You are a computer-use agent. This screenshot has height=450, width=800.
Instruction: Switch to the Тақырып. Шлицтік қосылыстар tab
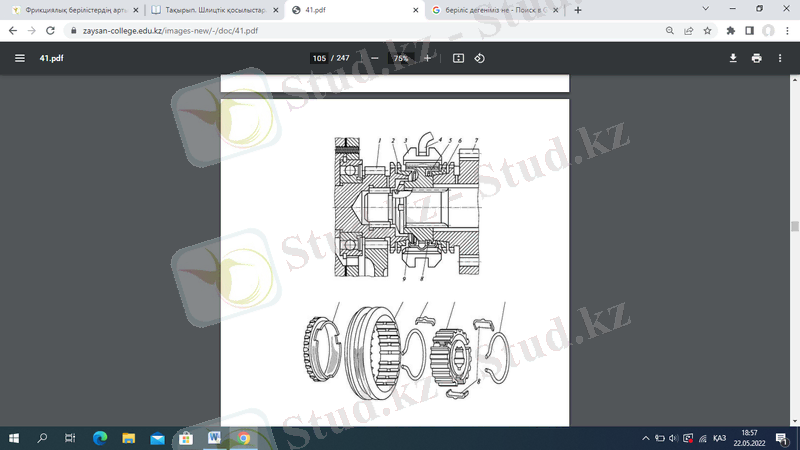click(x=215, y=10)
